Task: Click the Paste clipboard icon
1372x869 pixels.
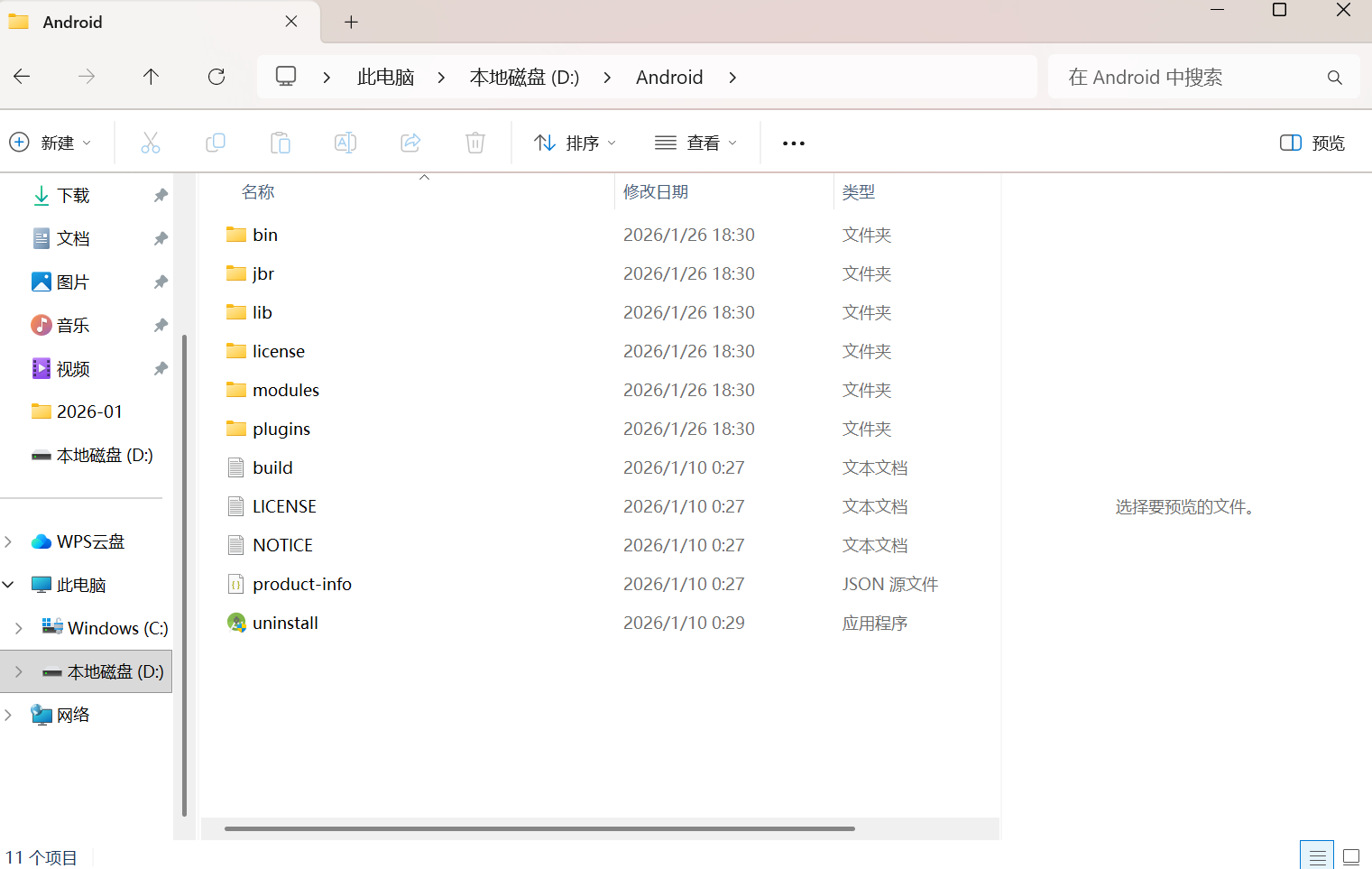Action: (x=281, y=143)
